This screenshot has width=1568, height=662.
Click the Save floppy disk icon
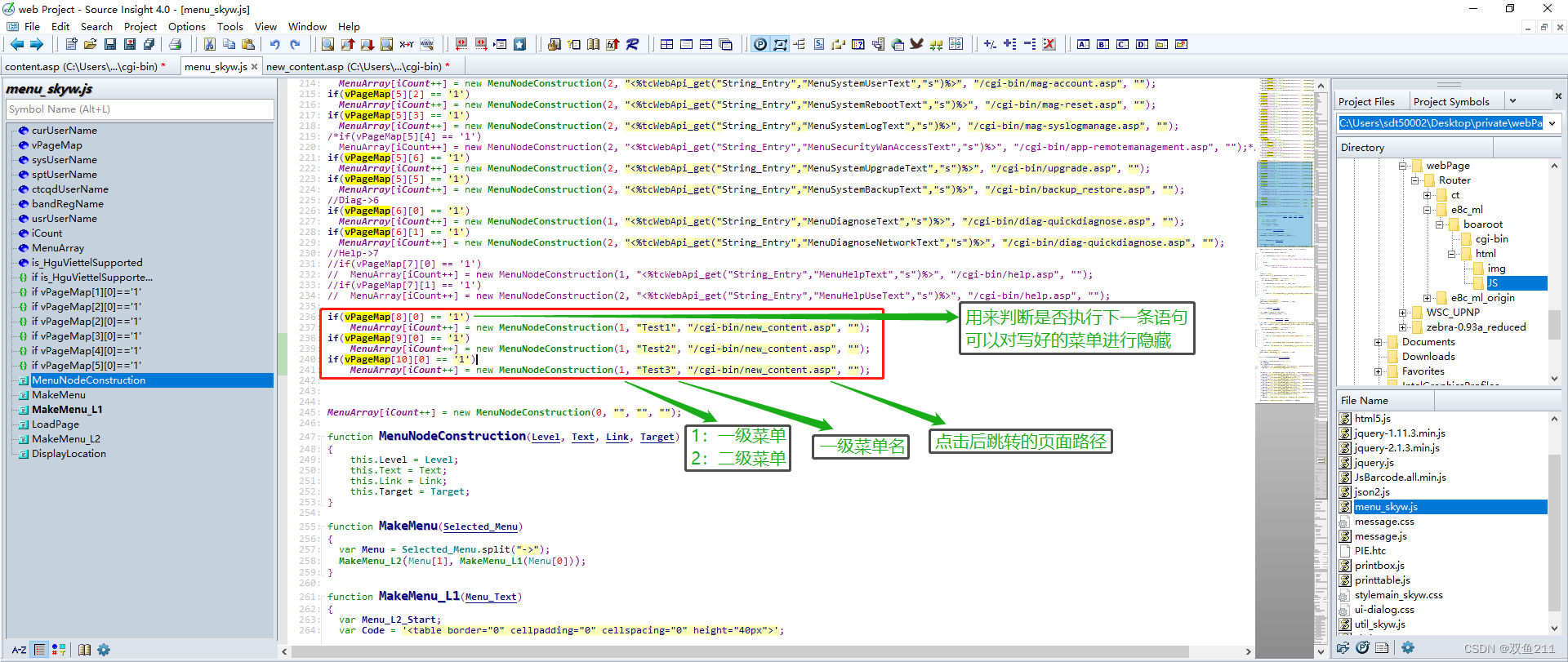click(110, 44)
